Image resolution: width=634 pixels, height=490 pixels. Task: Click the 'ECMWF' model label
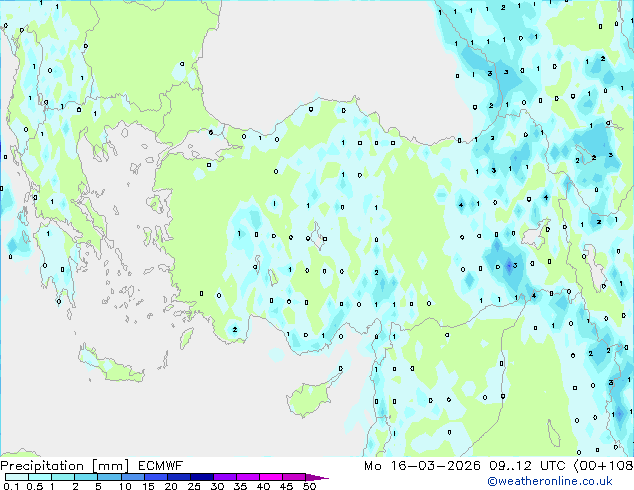(x=161, y=466)
